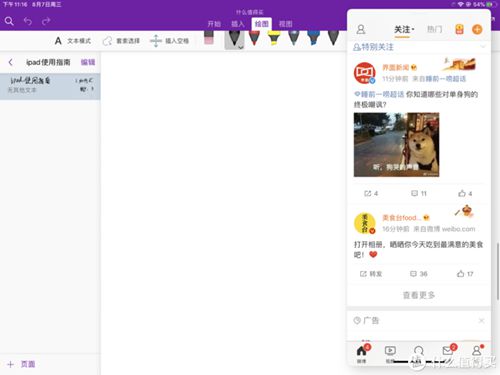Open Weibo profile icon at top

tap(361, 29)
